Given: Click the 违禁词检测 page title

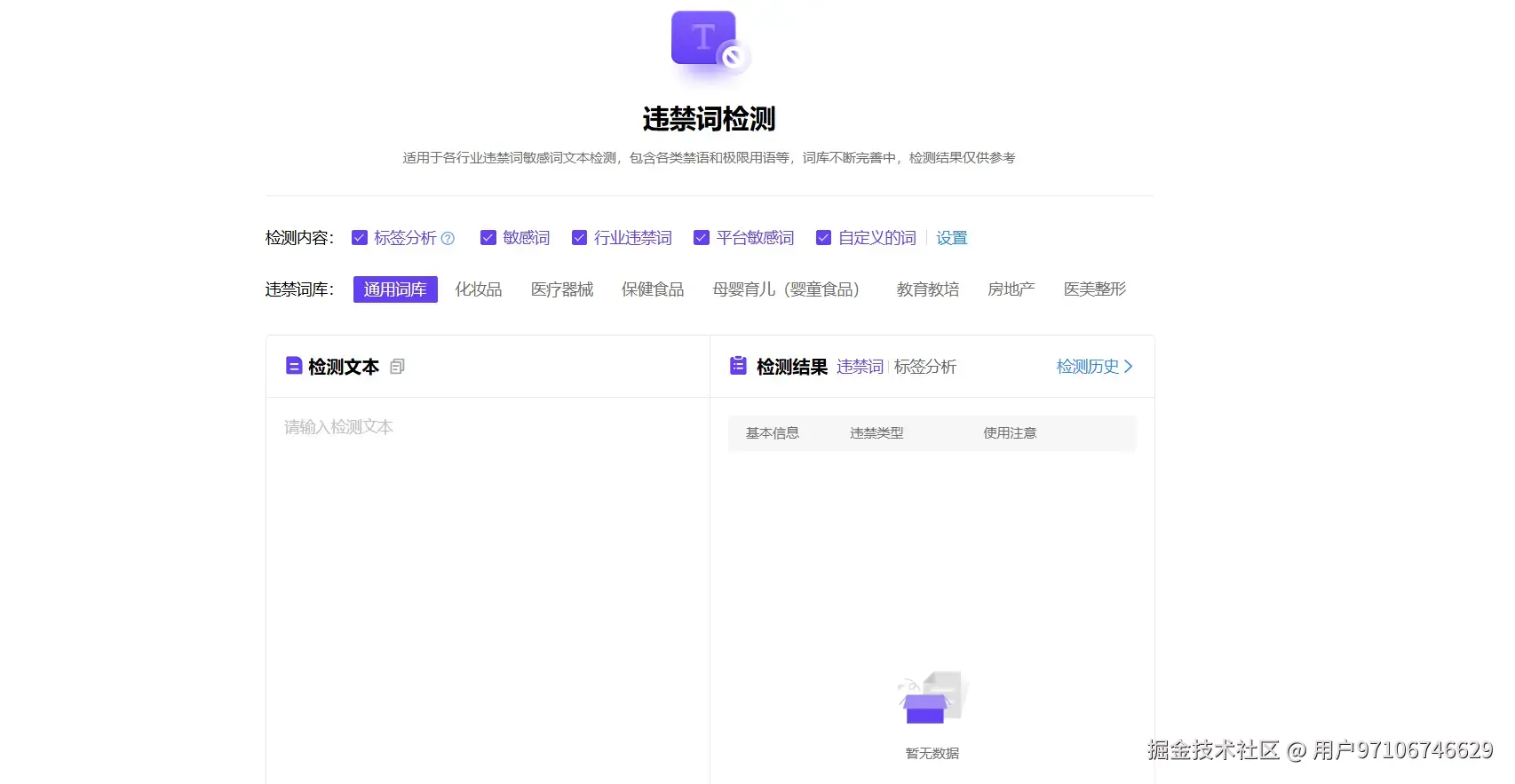Looking at the screenshot, I should tap(710, 119).
